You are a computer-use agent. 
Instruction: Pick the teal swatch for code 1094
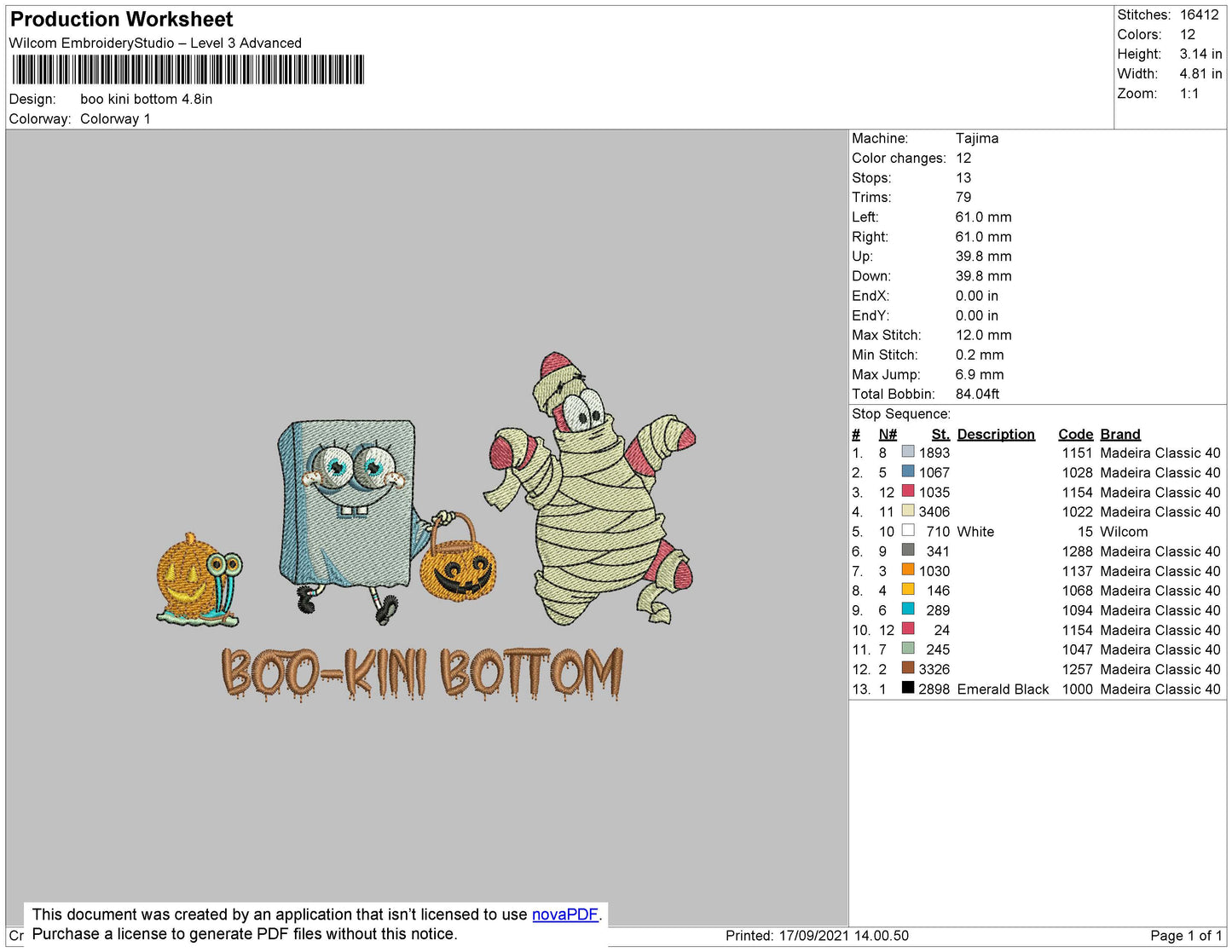tap(908, 609)
